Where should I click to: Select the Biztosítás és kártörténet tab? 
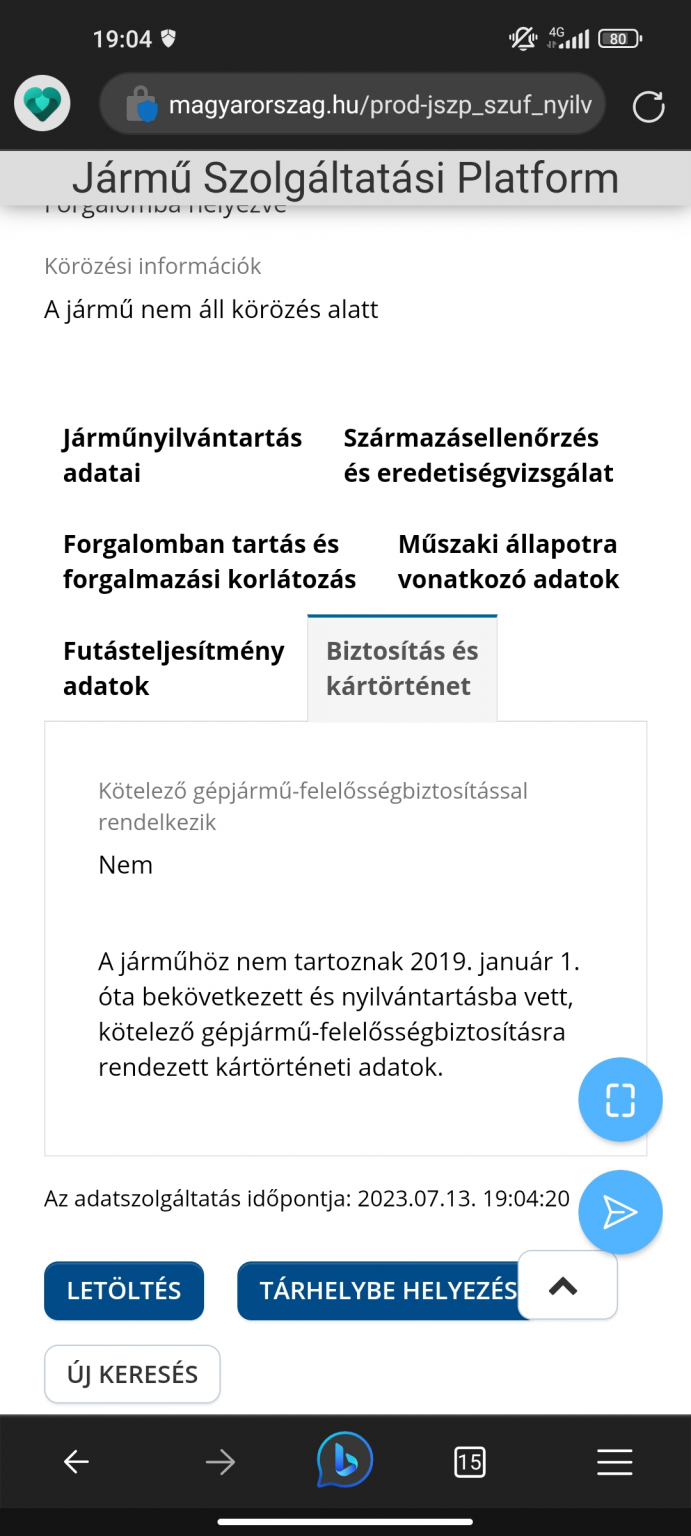pos(402,668)
